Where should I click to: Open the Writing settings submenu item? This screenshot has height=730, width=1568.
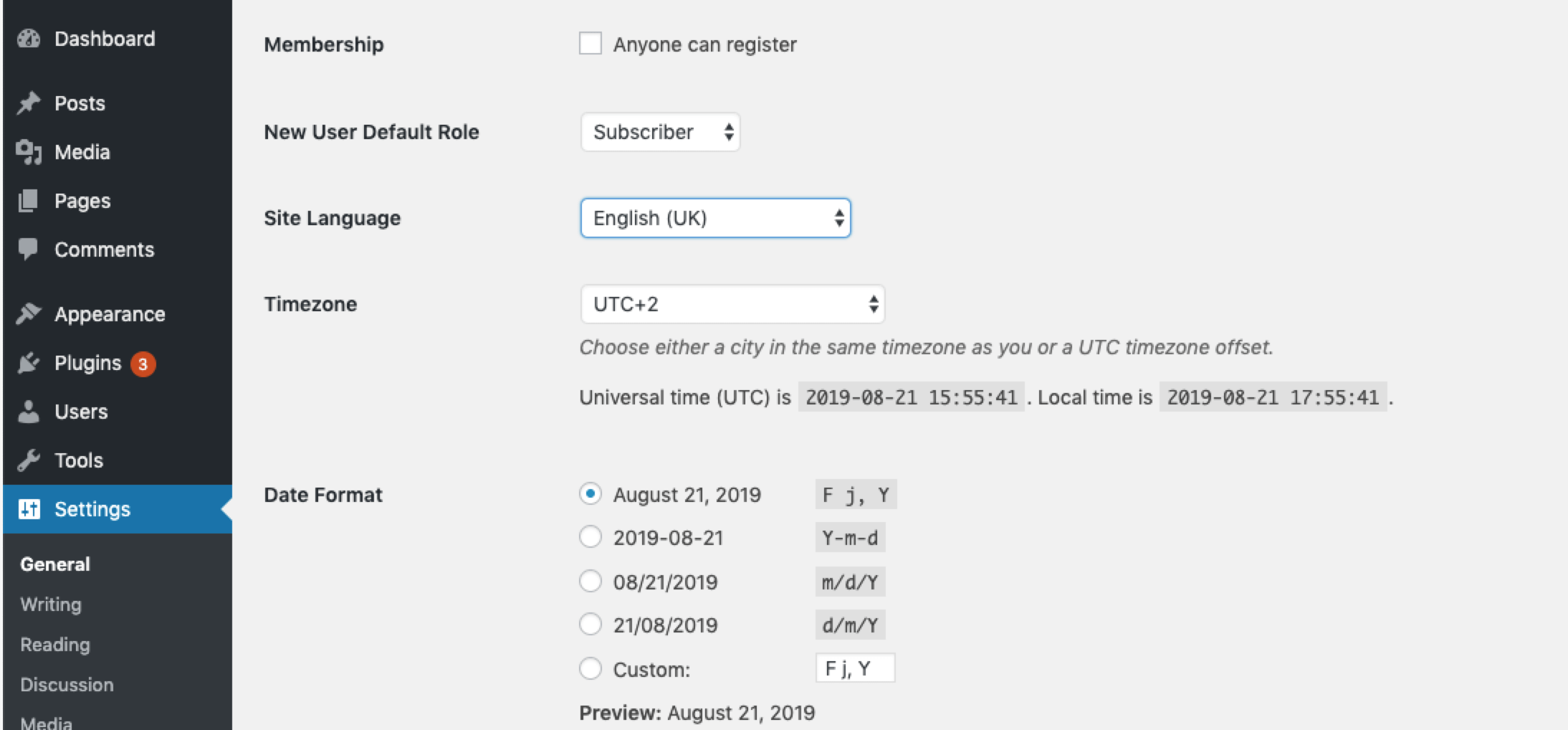pyautogui.click(x=51, y=605)
